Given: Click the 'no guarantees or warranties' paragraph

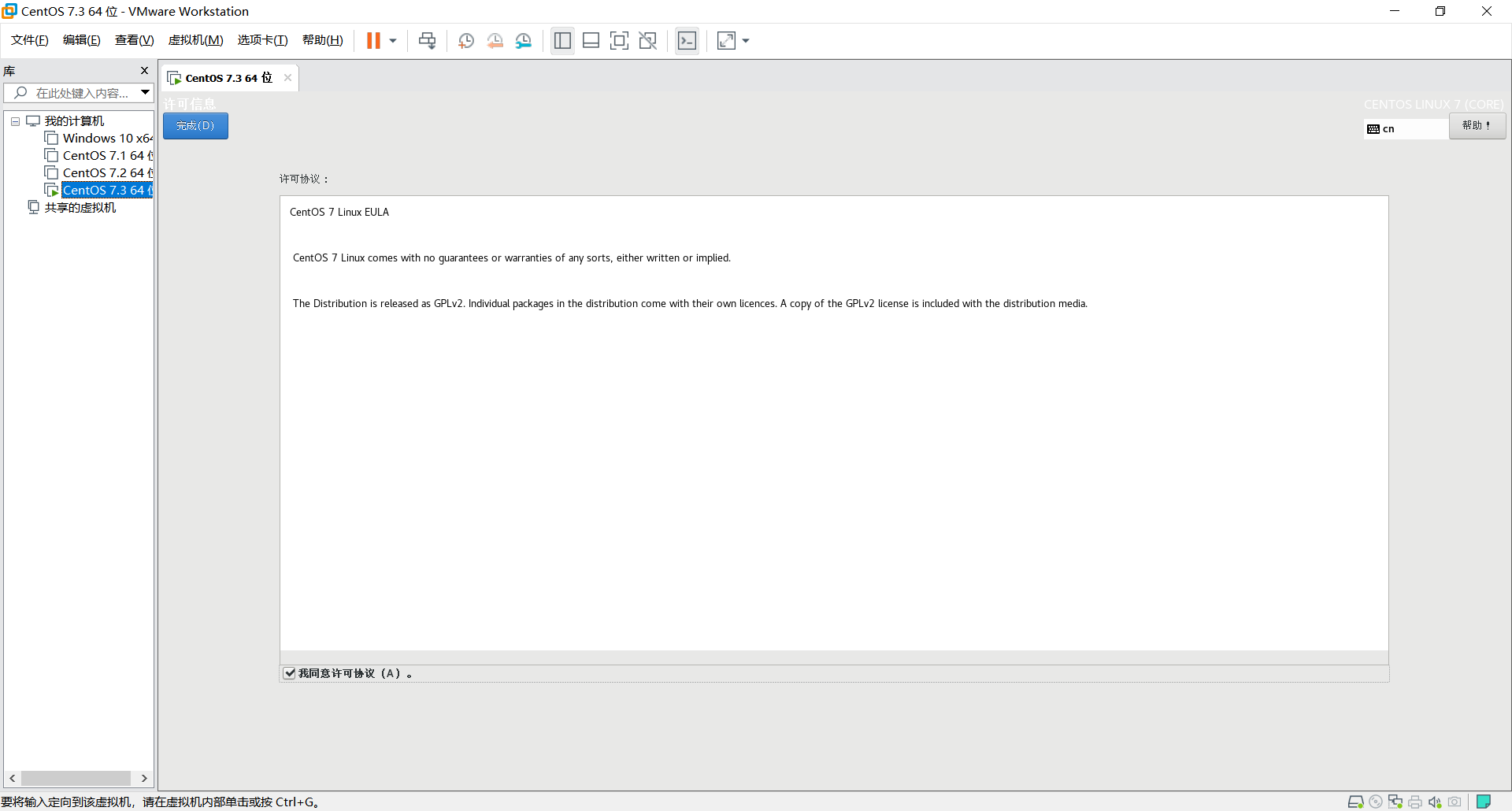Looking at the screenshot, I should tap(512, 258).
